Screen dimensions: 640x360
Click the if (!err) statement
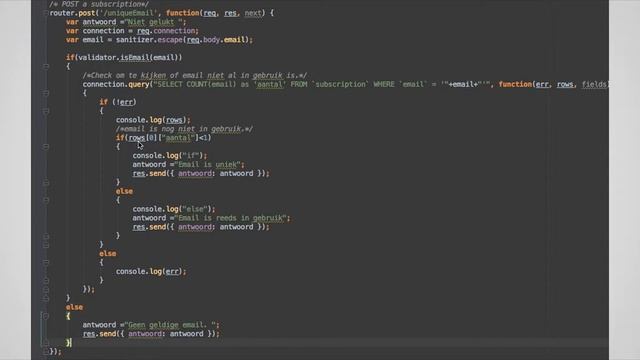click(x=118, y=102)
